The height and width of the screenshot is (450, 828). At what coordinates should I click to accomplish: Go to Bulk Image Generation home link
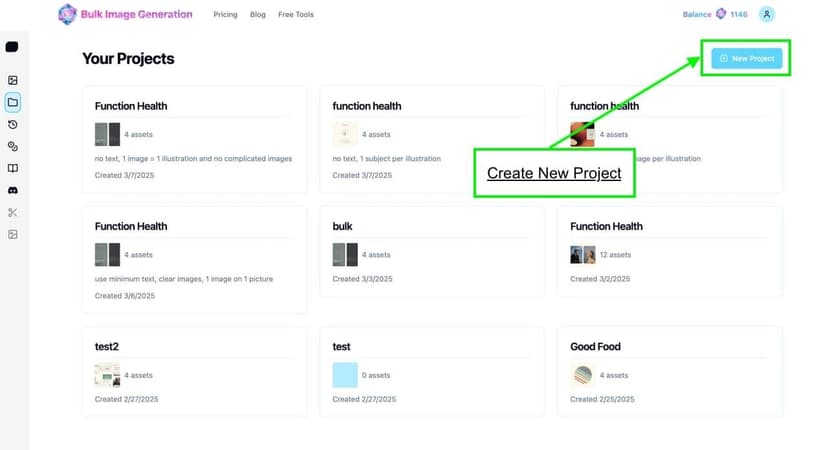click(125, 14)
